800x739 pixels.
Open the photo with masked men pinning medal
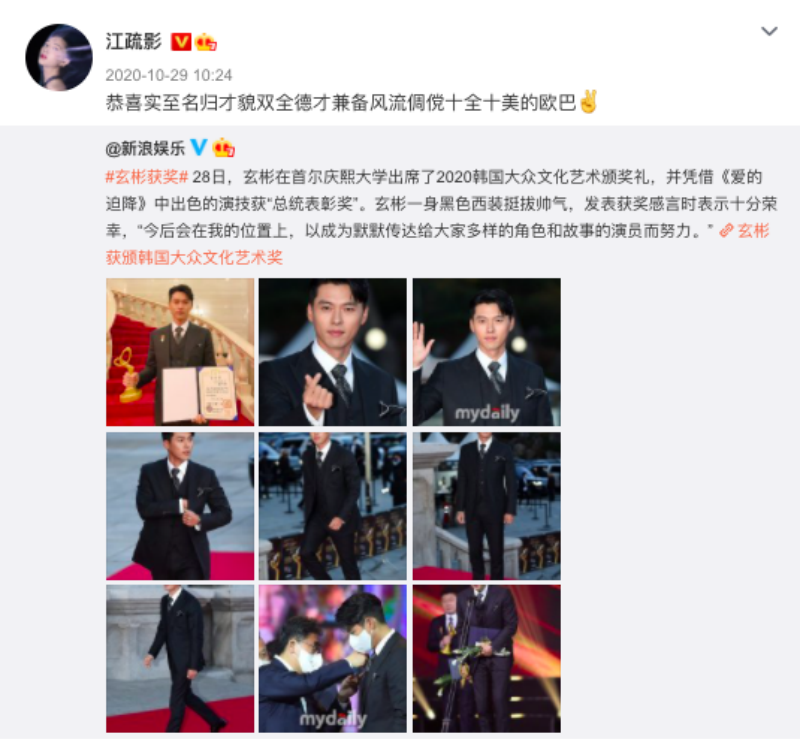coord(333,659)
